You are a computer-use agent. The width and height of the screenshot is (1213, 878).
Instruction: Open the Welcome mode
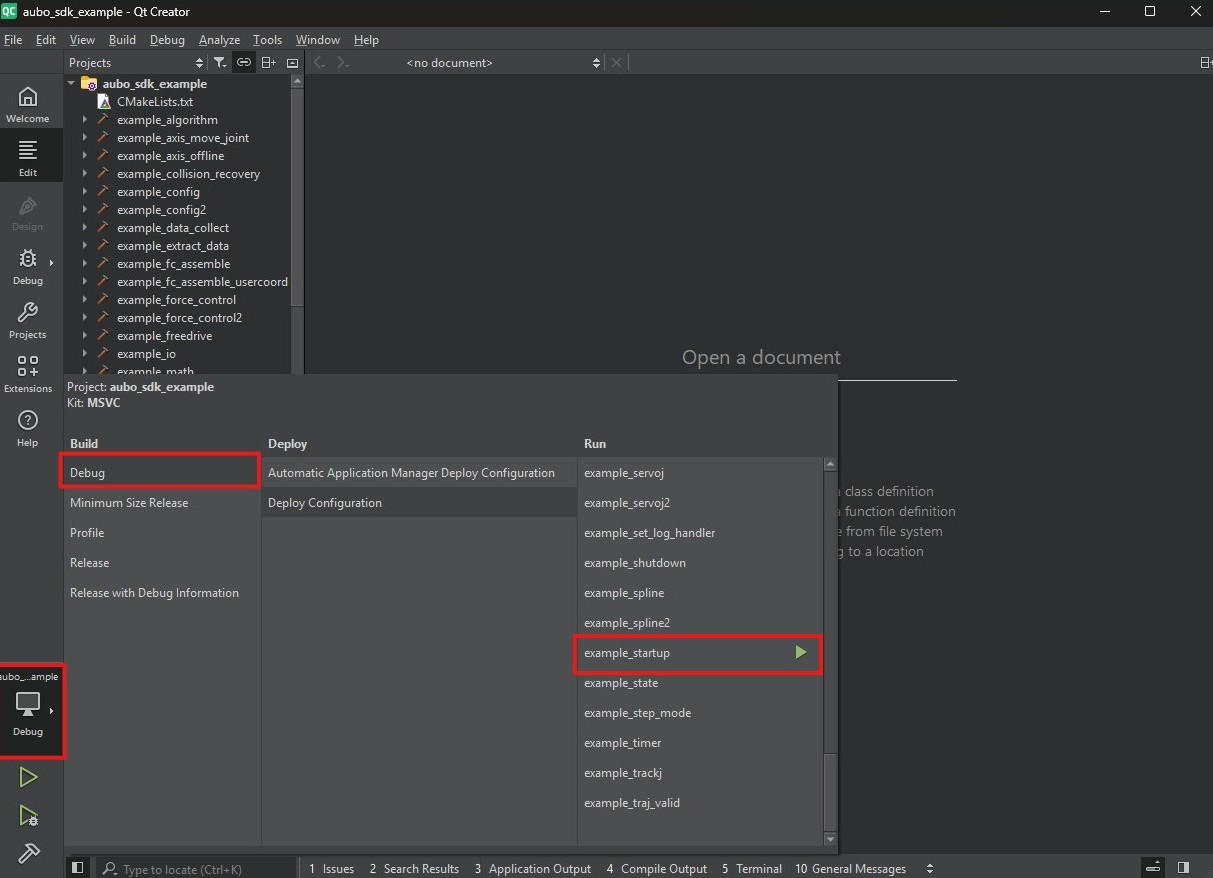tap(28, 104)
